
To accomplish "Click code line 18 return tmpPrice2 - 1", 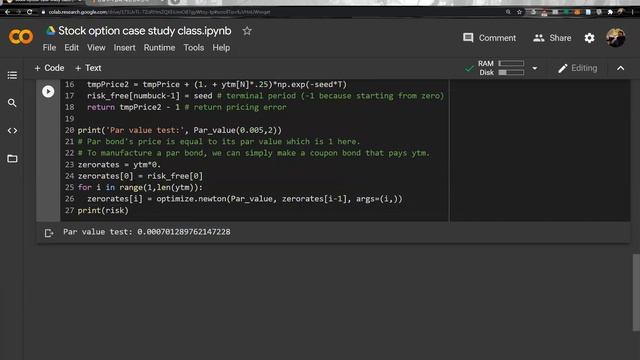I will coord(187,107).
